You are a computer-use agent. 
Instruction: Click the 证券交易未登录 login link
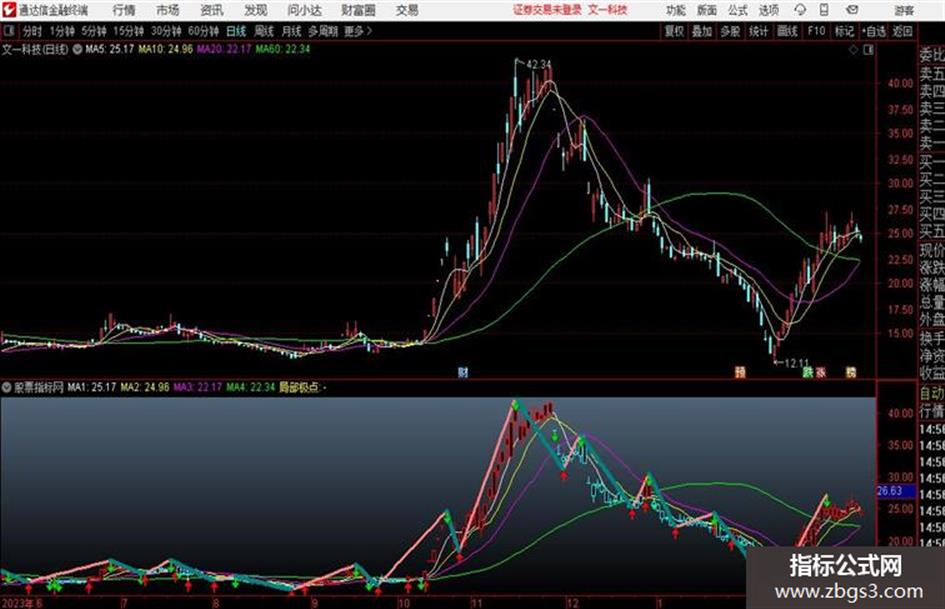point(547,10)
